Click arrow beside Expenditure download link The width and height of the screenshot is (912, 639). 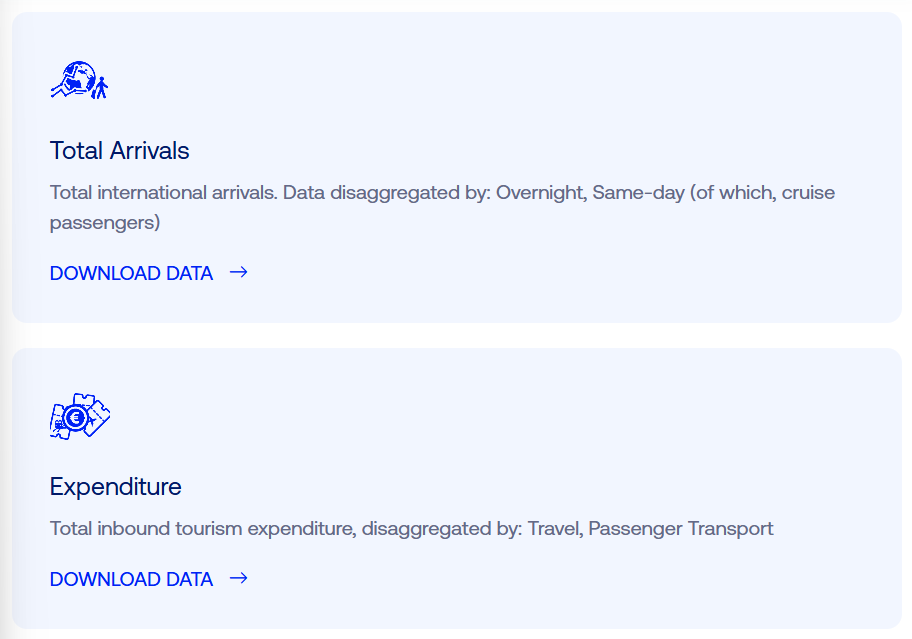tap(238, 579)
